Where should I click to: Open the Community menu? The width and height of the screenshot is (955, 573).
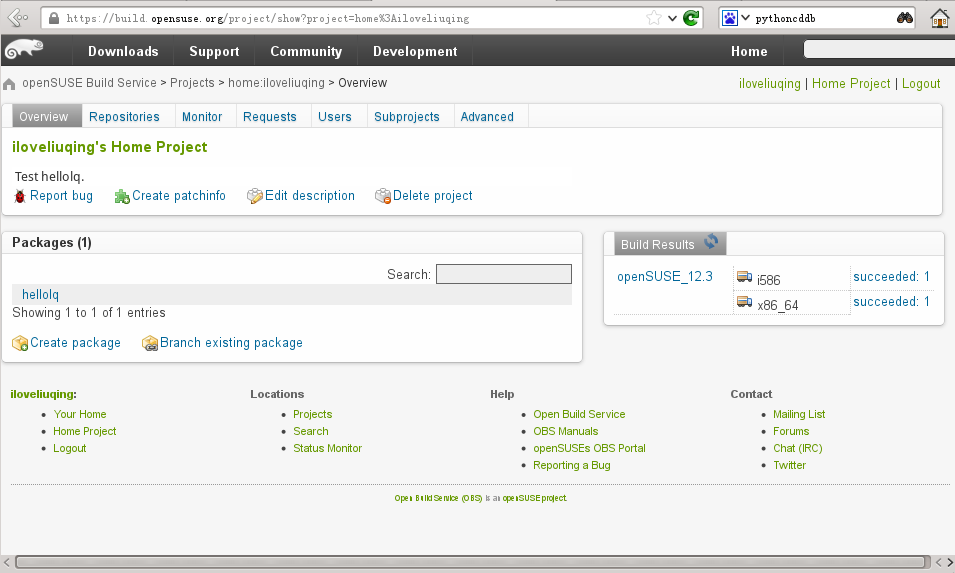[x=306, y=51]
